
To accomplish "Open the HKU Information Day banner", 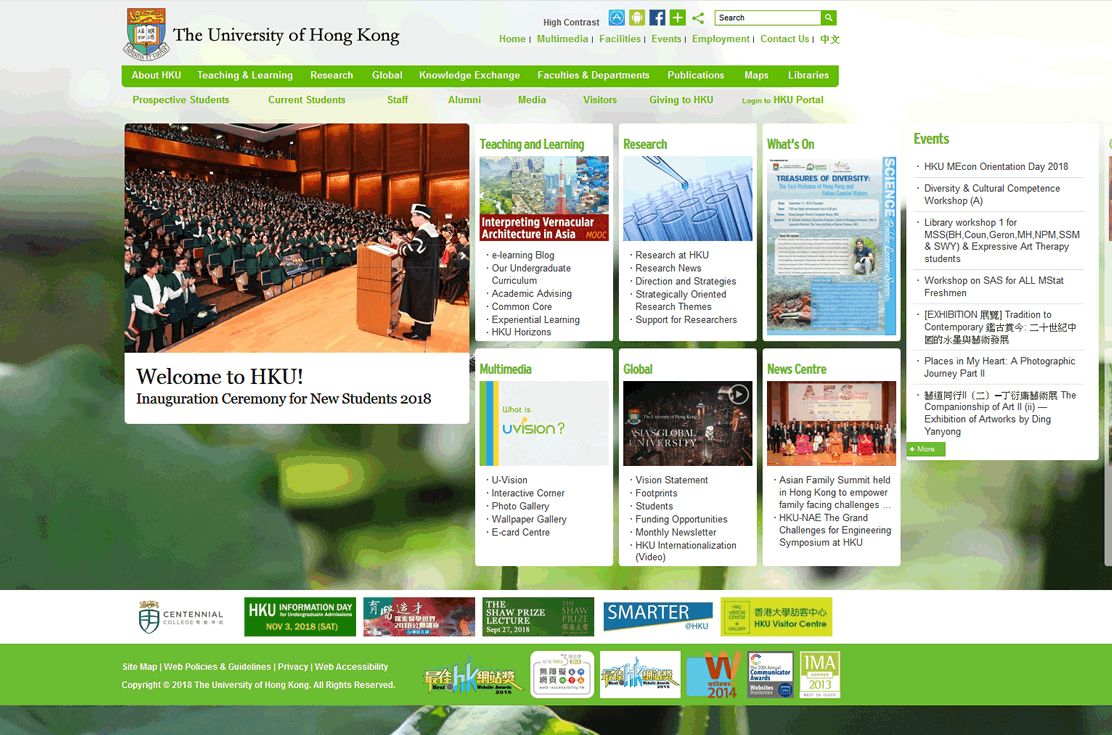I will 300,617.
